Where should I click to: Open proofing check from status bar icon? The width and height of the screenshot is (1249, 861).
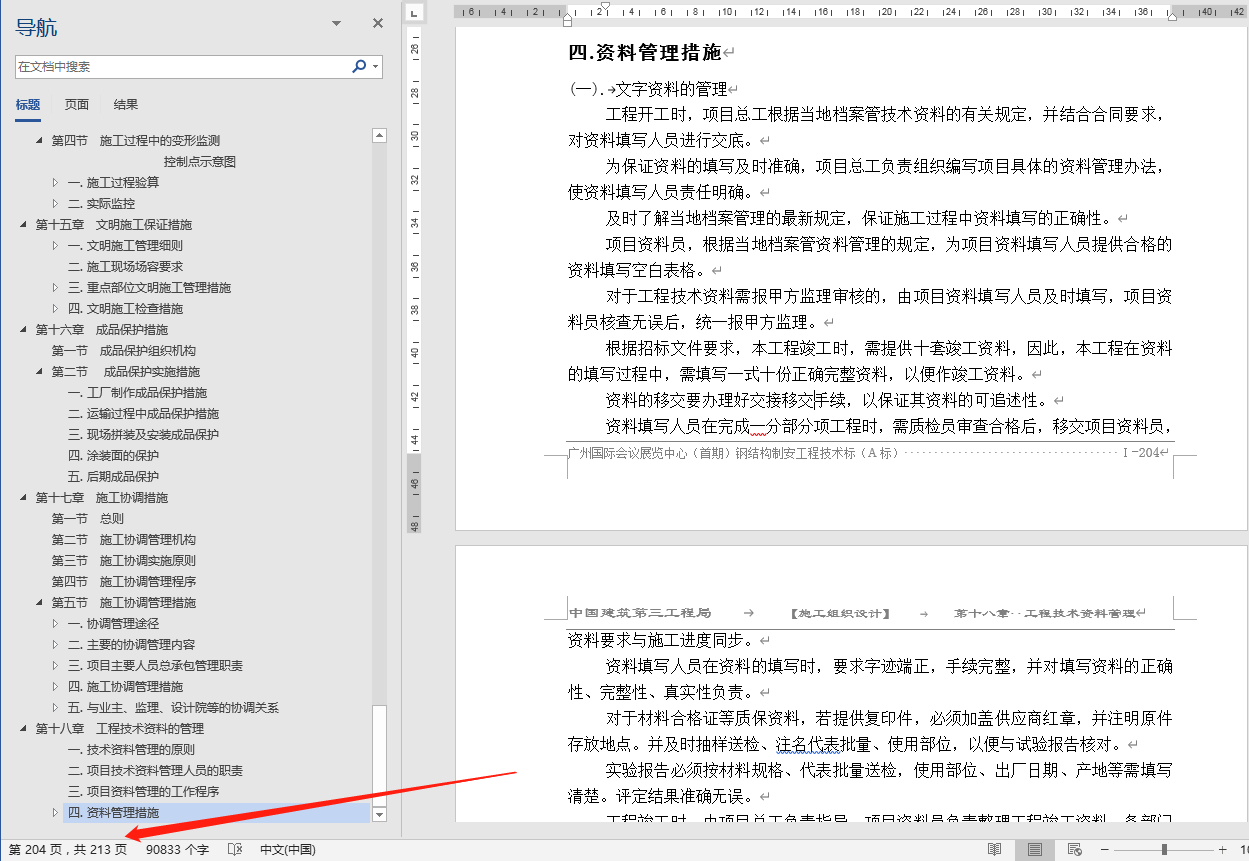tap(234, 849)
